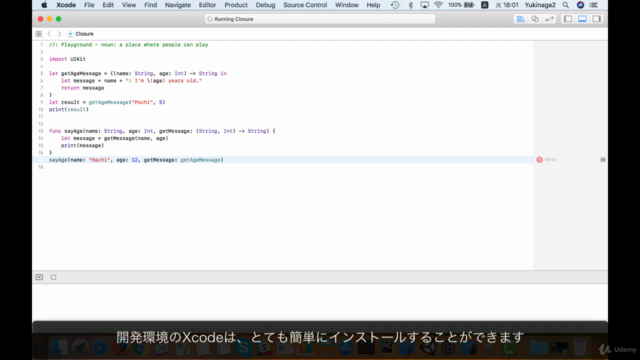Open Siri from menu bar
This screenshot has height=360, width=640.
580,5
